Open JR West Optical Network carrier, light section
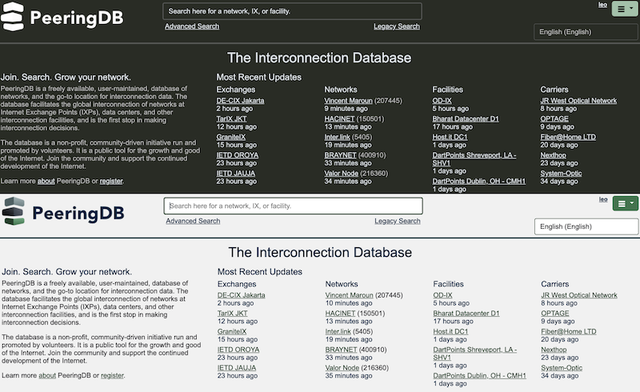The height and width of the screenshot is (392, 640). (579, 295)
